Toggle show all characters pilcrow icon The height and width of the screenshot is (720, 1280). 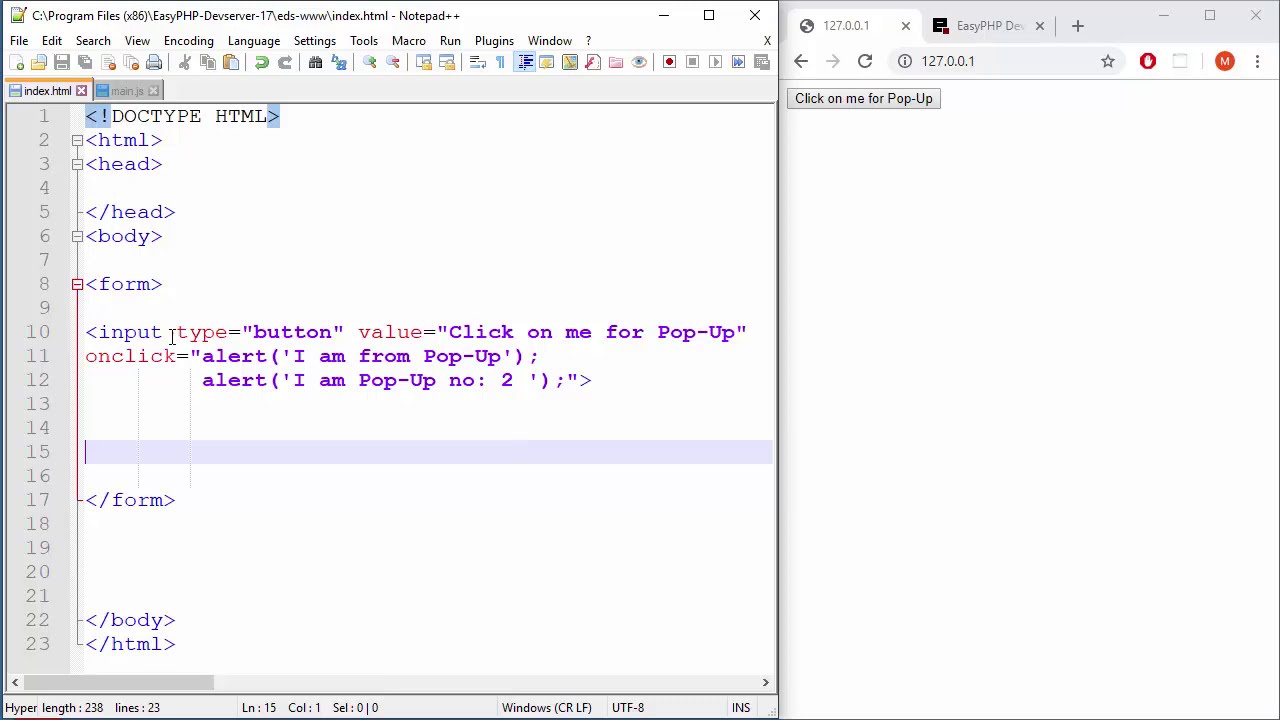pyautogui.click(x=501, y=62)
